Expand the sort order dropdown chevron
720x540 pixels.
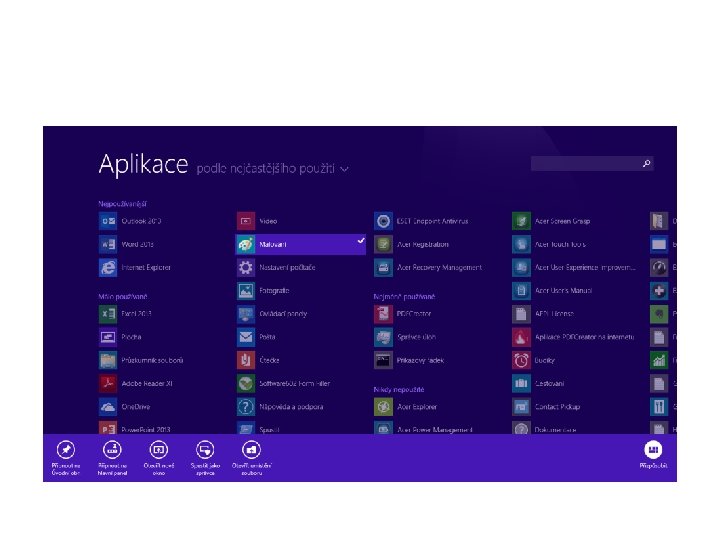click(344, 169)
